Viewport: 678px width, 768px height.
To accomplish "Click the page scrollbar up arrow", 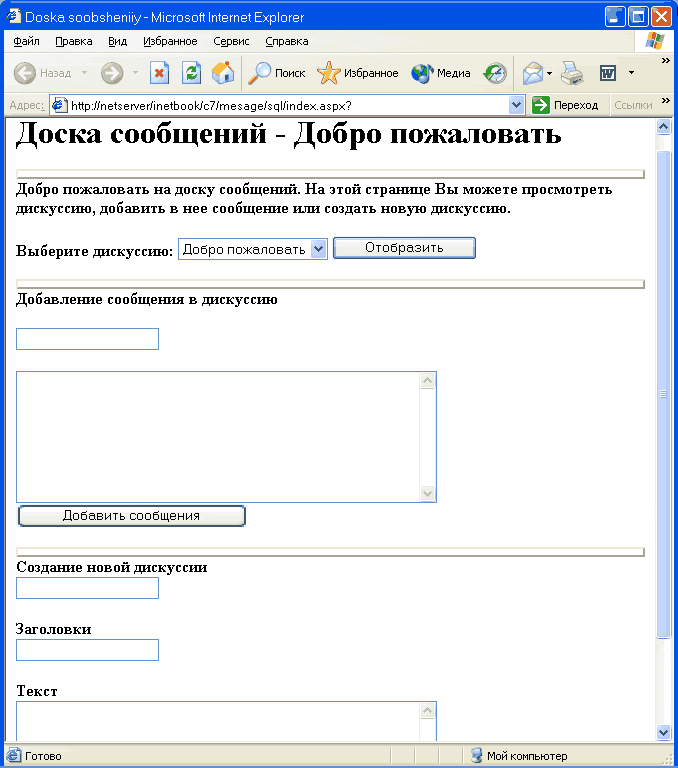I will click(x=663, y=127).
